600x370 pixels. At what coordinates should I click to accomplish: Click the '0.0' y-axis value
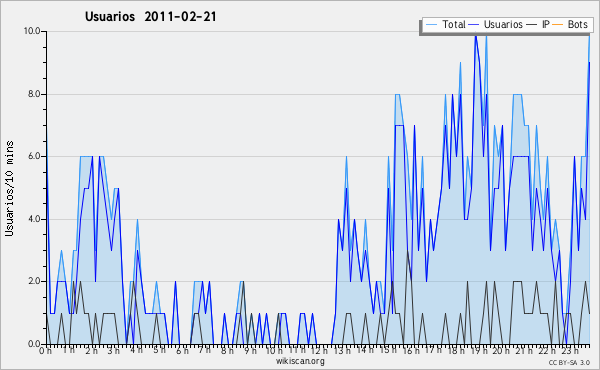click(34, 344)
